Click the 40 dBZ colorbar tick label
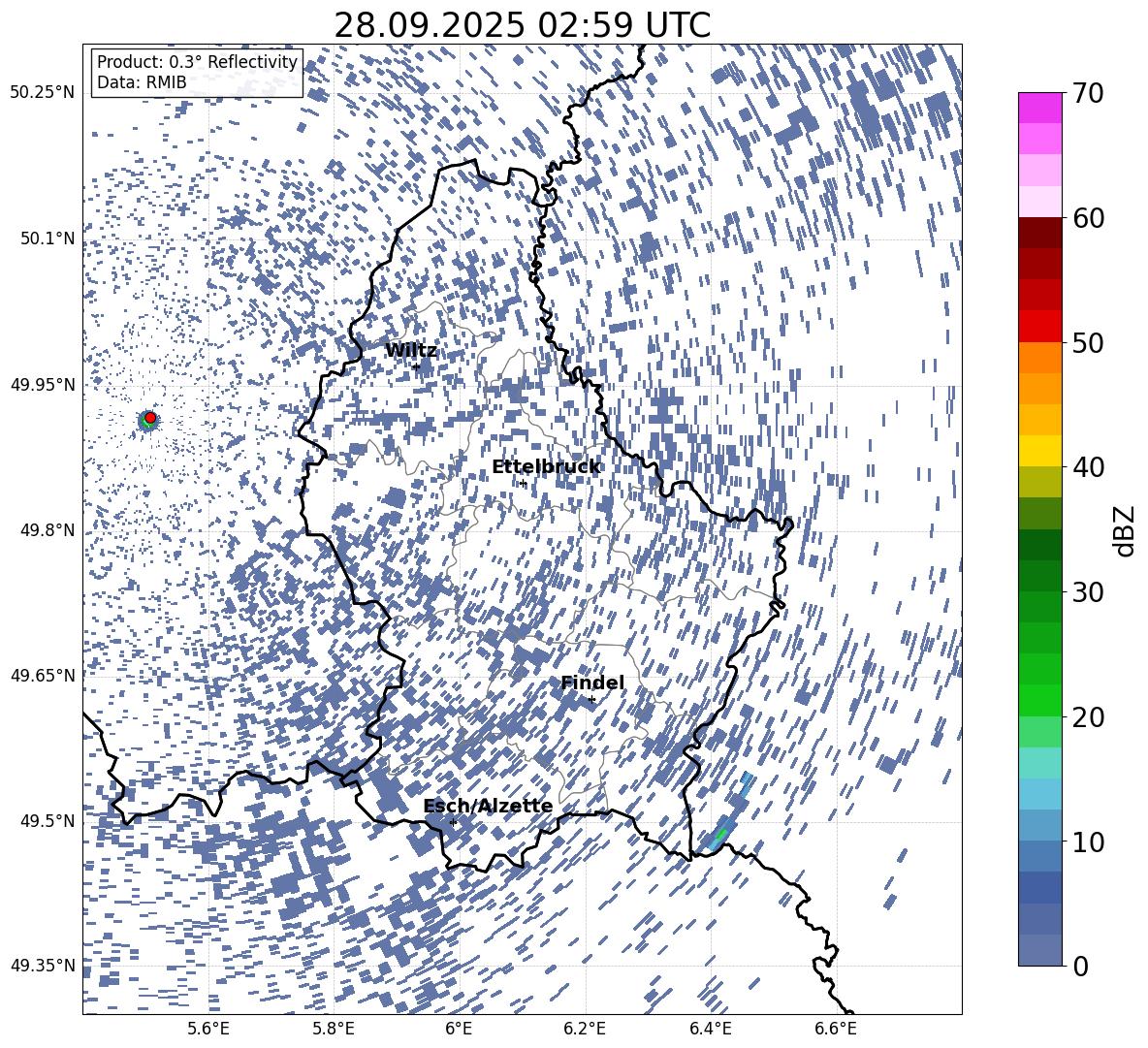The image size is (1148, 1048). pos(1088,467)
